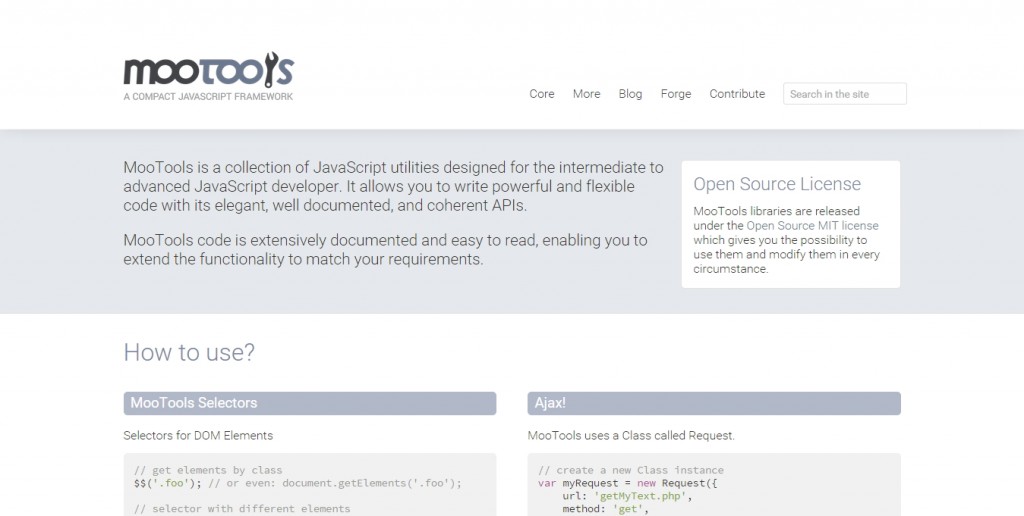1024x516 pixels.
Task: Open the More menu item
Action: (586, 94)
